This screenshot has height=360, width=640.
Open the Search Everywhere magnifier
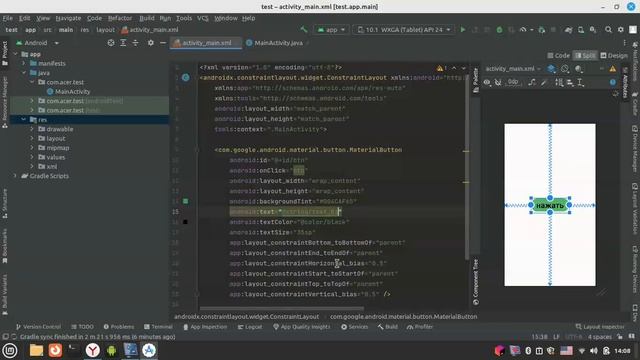tap(608, 30)
